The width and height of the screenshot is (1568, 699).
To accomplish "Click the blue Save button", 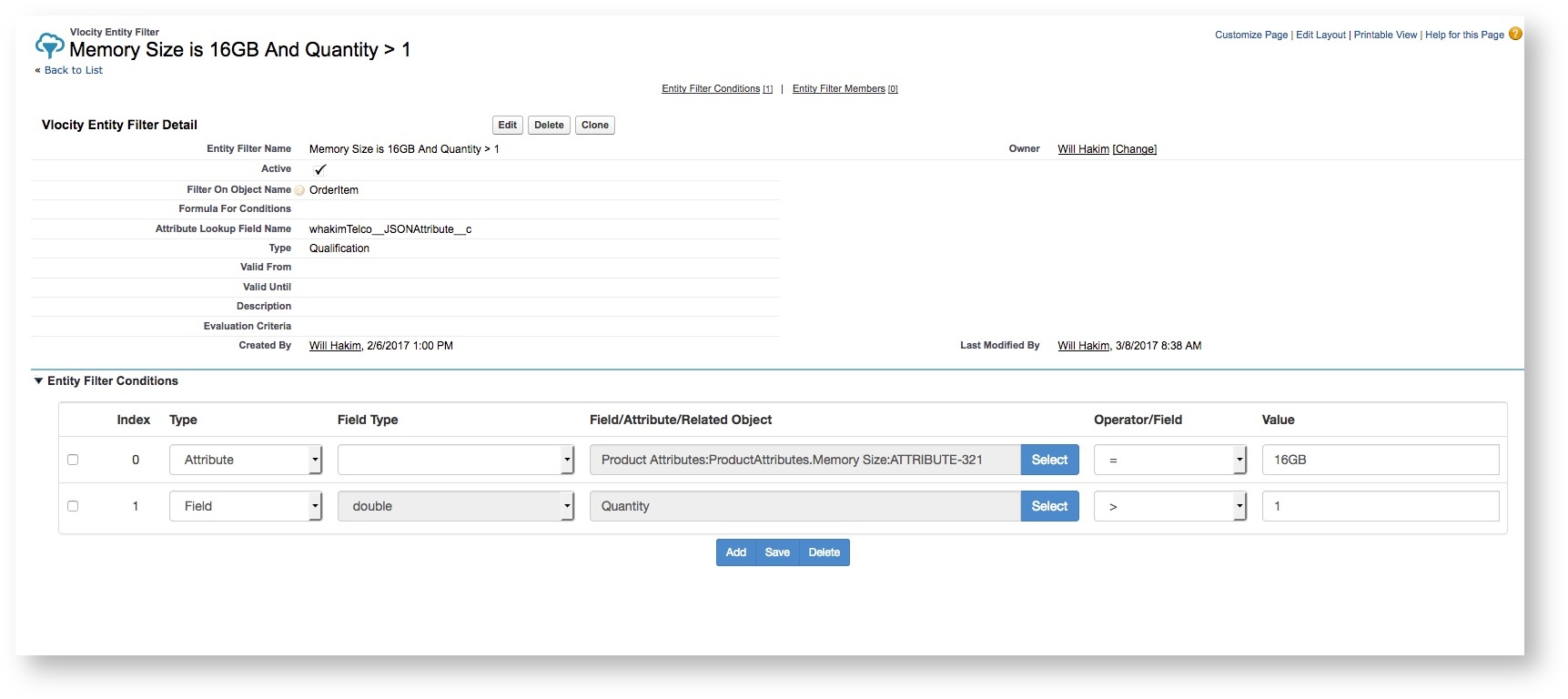I will pyautogui.click(x=777, y=552).
